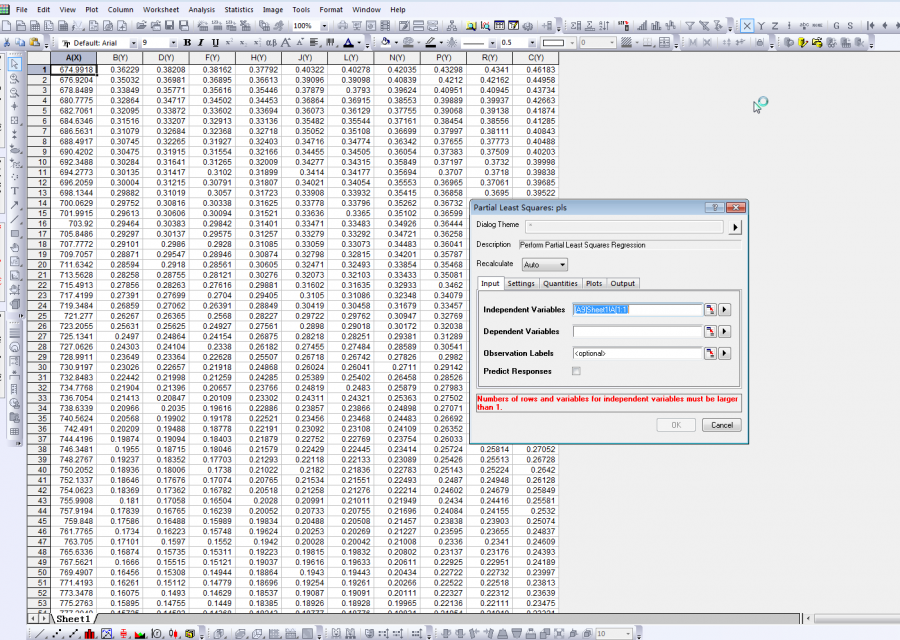Image resolution: width=900 pixels, height=640 pixels.
Task: Select the Sheet1 worksheet tab
Action: coord(73,620)
